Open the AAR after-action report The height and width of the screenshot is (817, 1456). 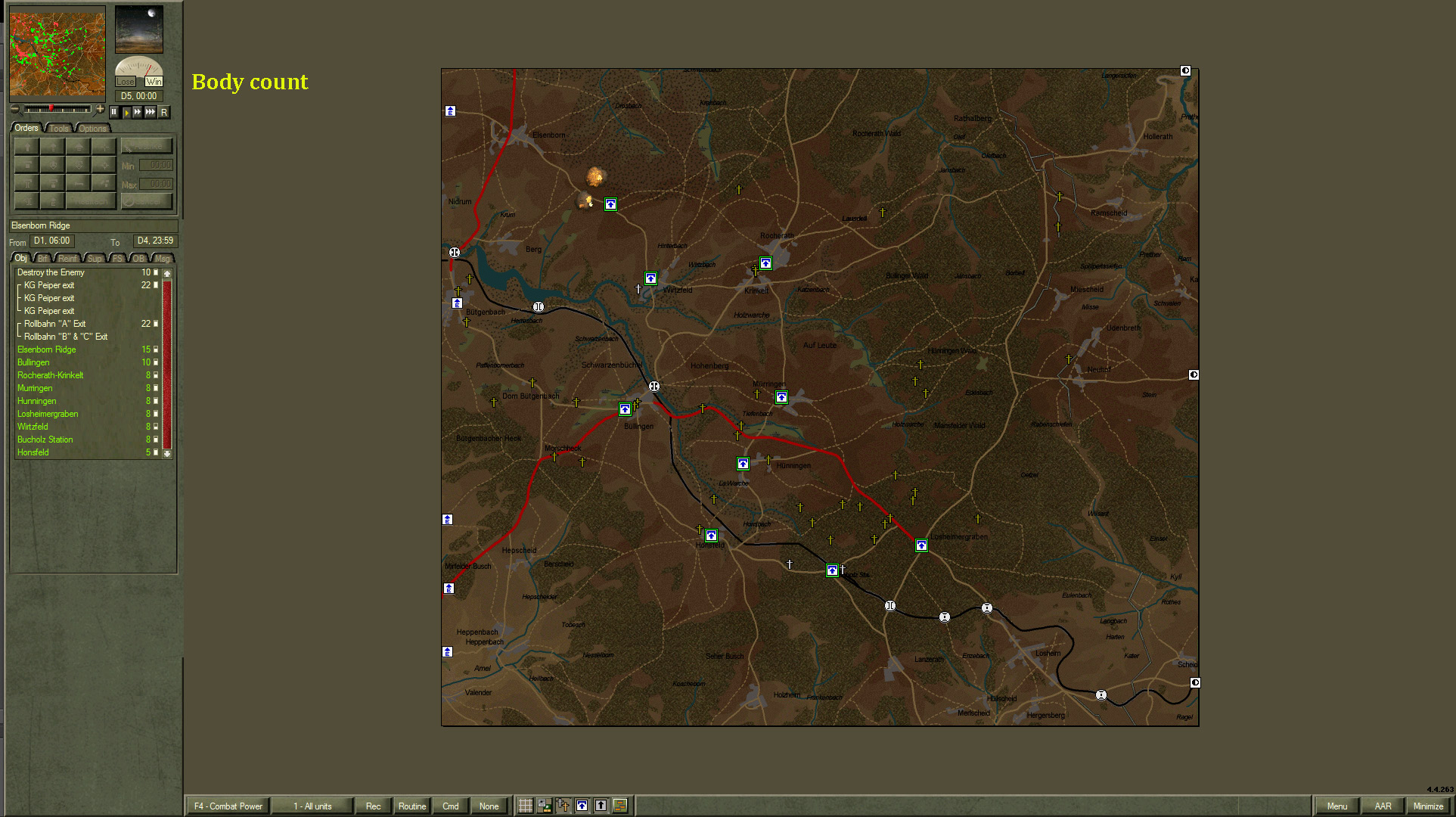point(1383,806)
